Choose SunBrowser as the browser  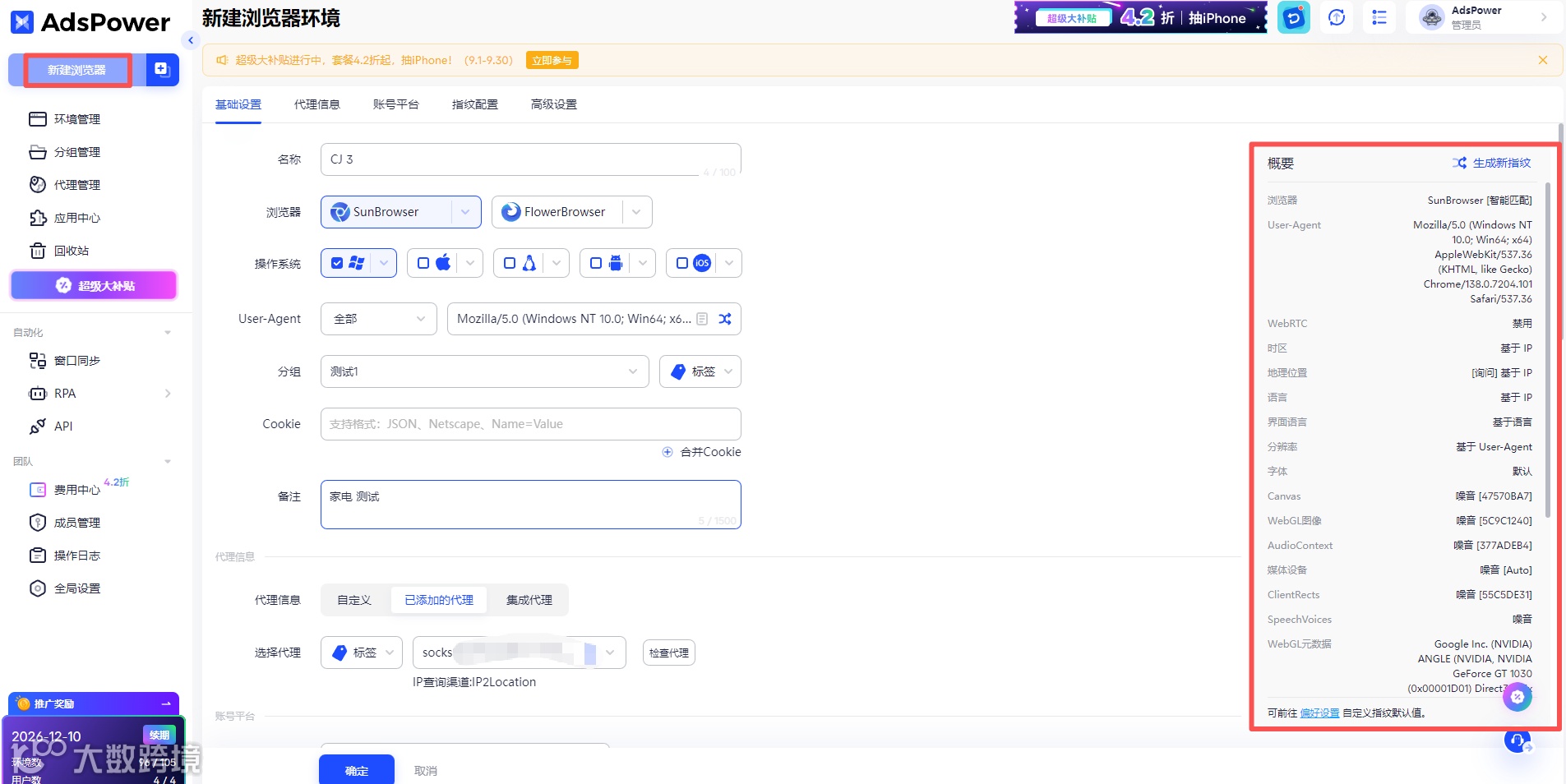(x=386, y=212)
